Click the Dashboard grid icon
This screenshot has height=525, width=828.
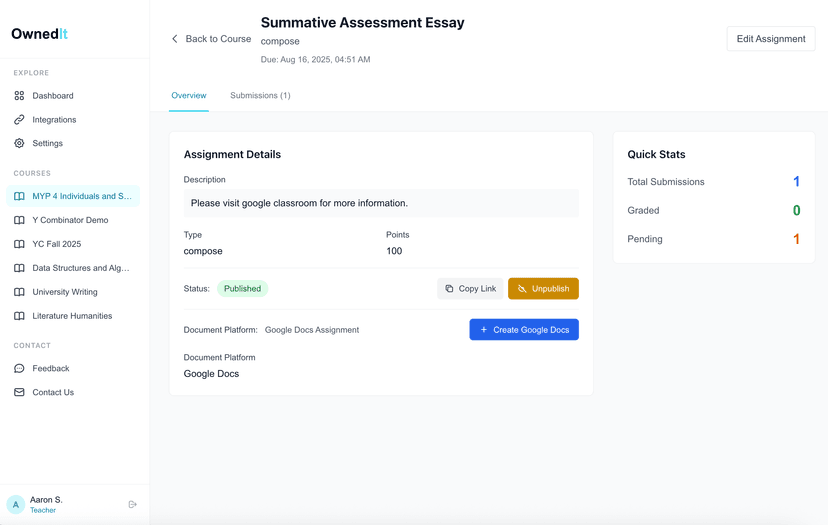[x=19, y=96]
